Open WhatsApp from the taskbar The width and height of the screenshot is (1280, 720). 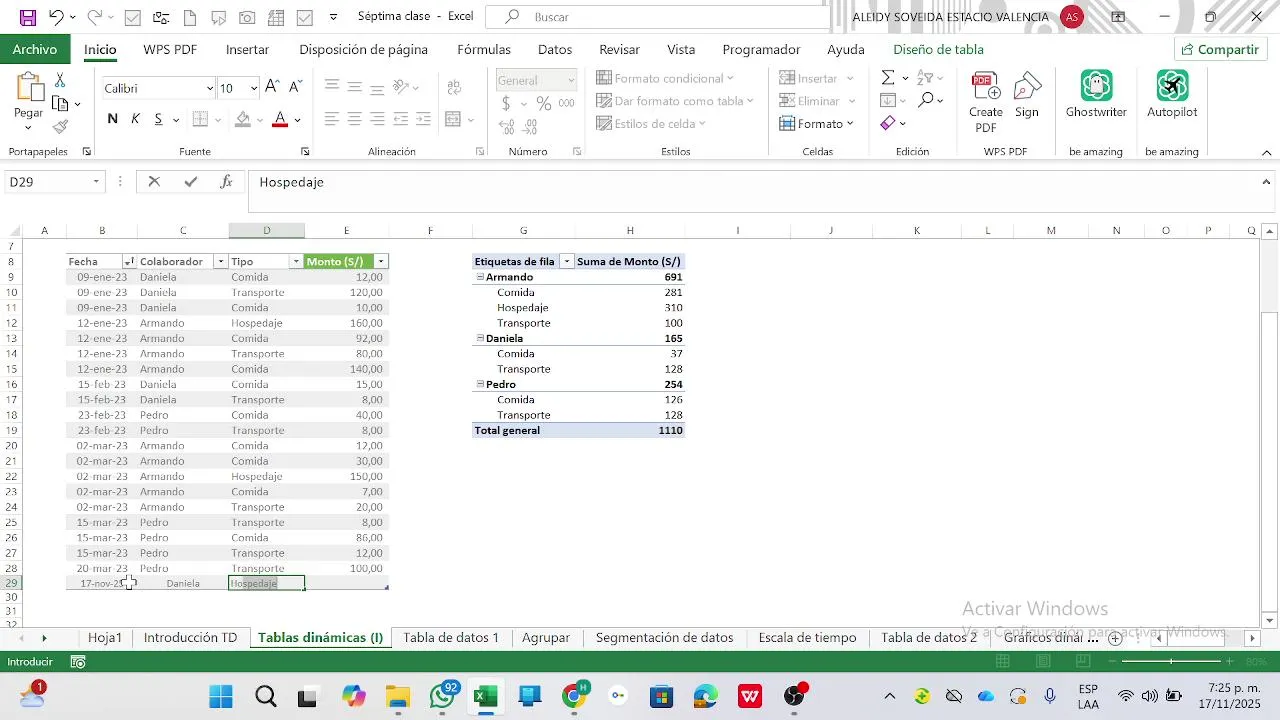442,697
